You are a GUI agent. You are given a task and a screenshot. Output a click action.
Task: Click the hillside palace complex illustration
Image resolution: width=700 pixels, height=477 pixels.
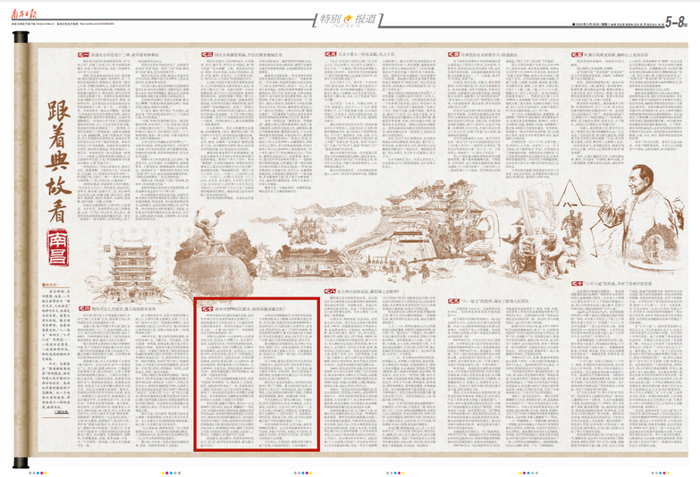click(413, 223)
